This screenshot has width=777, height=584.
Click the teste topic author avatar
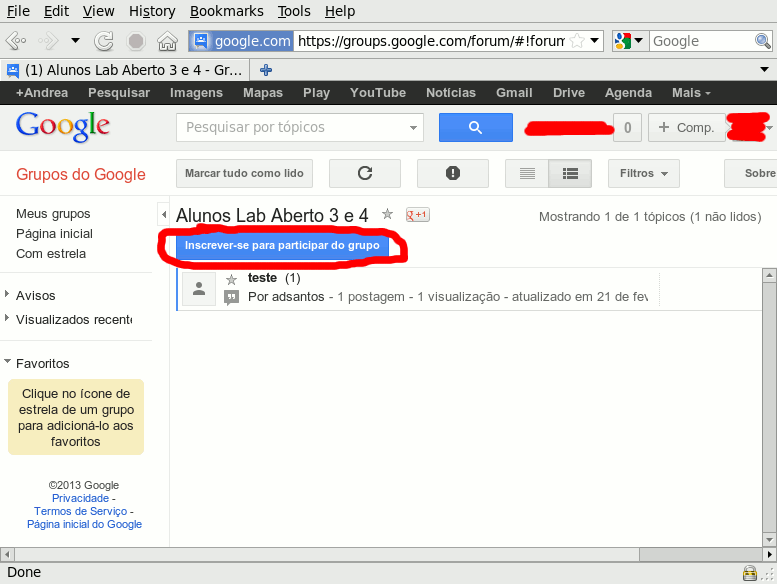click(x=199, y=289)
